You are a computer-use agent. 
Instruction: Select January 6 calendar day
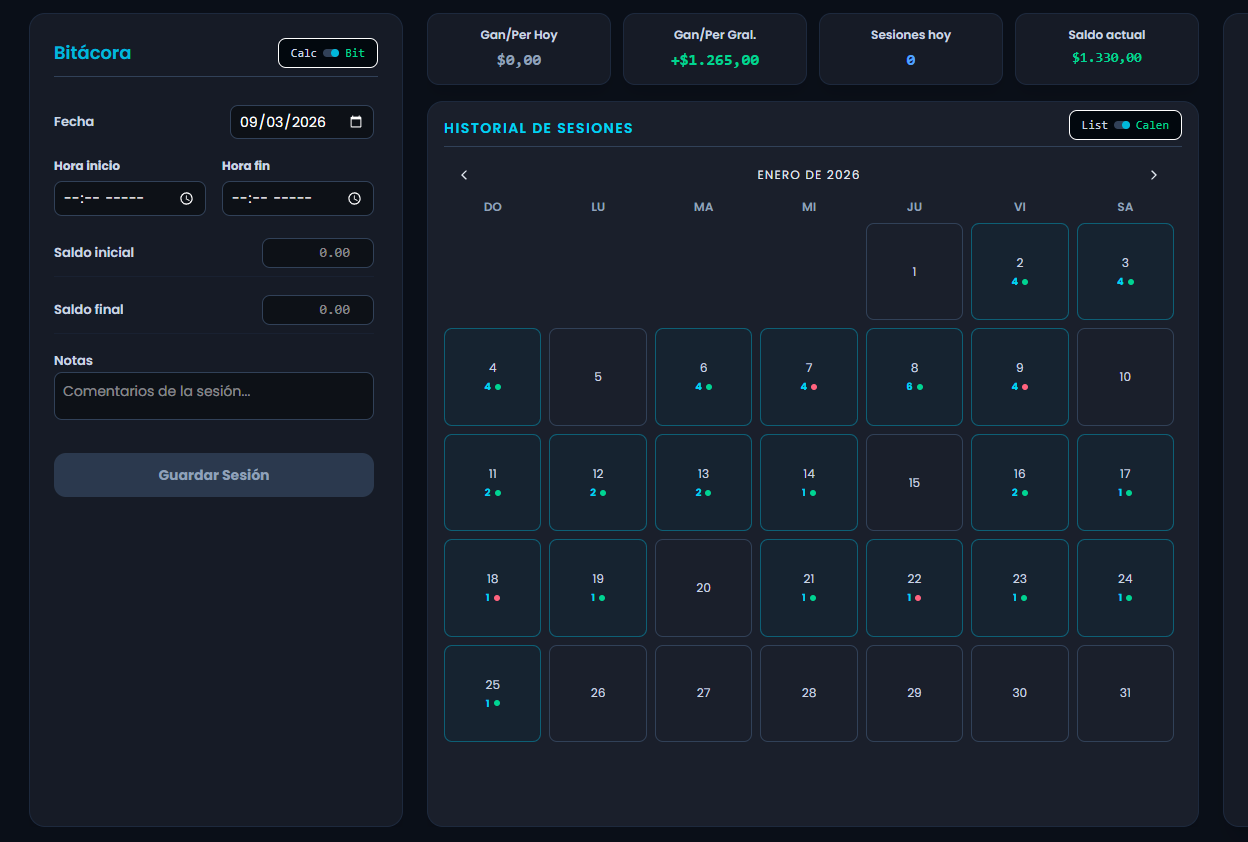pos(703,377)
